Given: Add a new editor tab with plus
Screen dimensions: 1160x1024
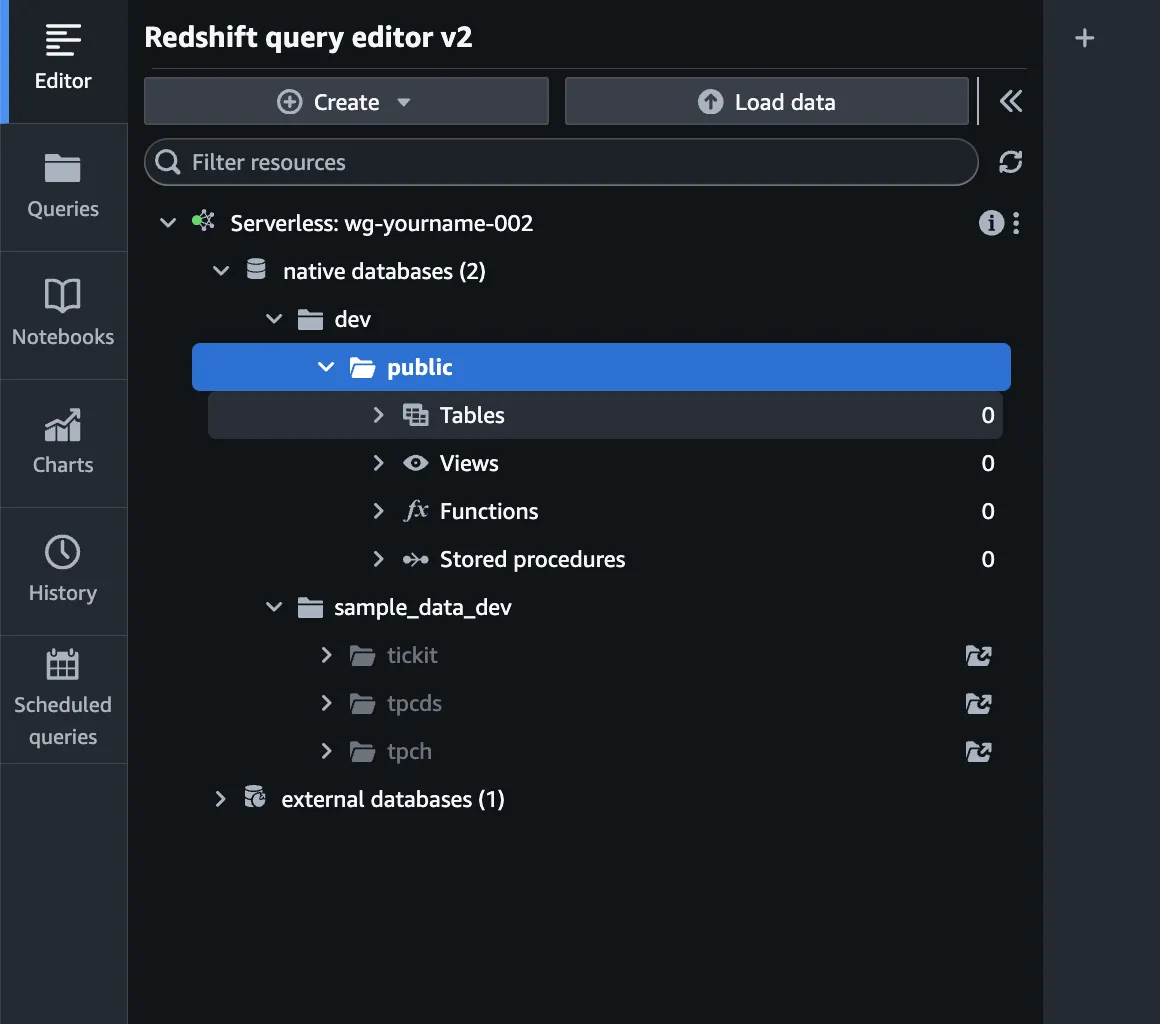Looking at the screenshot, I should click(1084, 39).
